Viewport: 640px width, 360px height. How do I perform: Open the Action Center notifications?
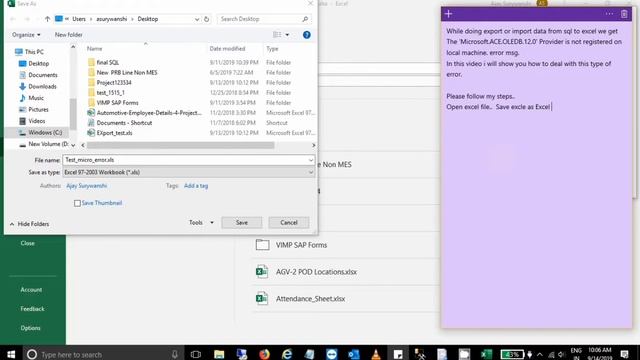tap(624, 354)
